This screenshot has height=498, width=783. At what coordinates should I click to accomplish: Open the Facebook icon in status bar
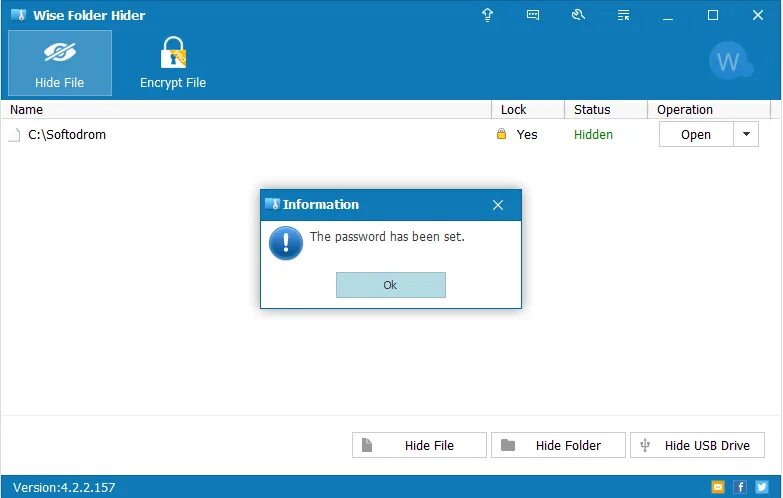pyautogui.click(x=740, y=487)
